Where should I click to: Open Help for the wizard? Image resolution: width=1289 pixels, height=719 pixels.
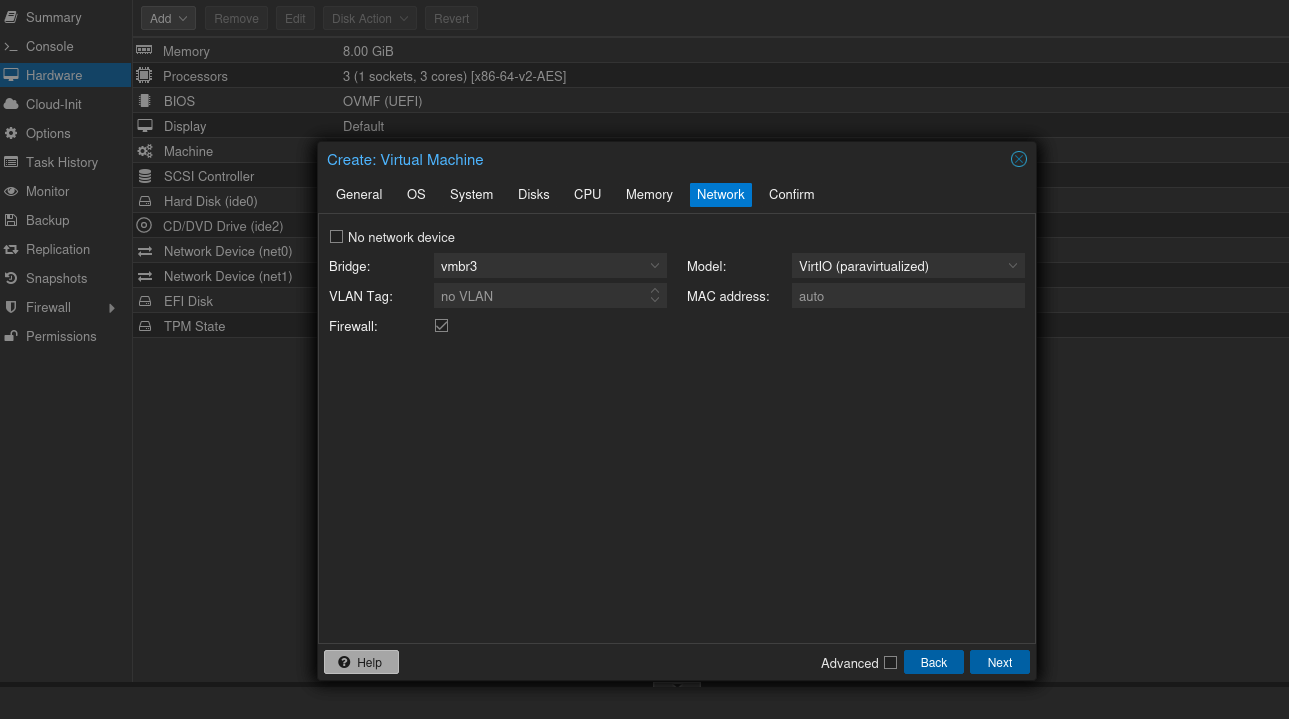pyautogui.click(x=361, y=662)
